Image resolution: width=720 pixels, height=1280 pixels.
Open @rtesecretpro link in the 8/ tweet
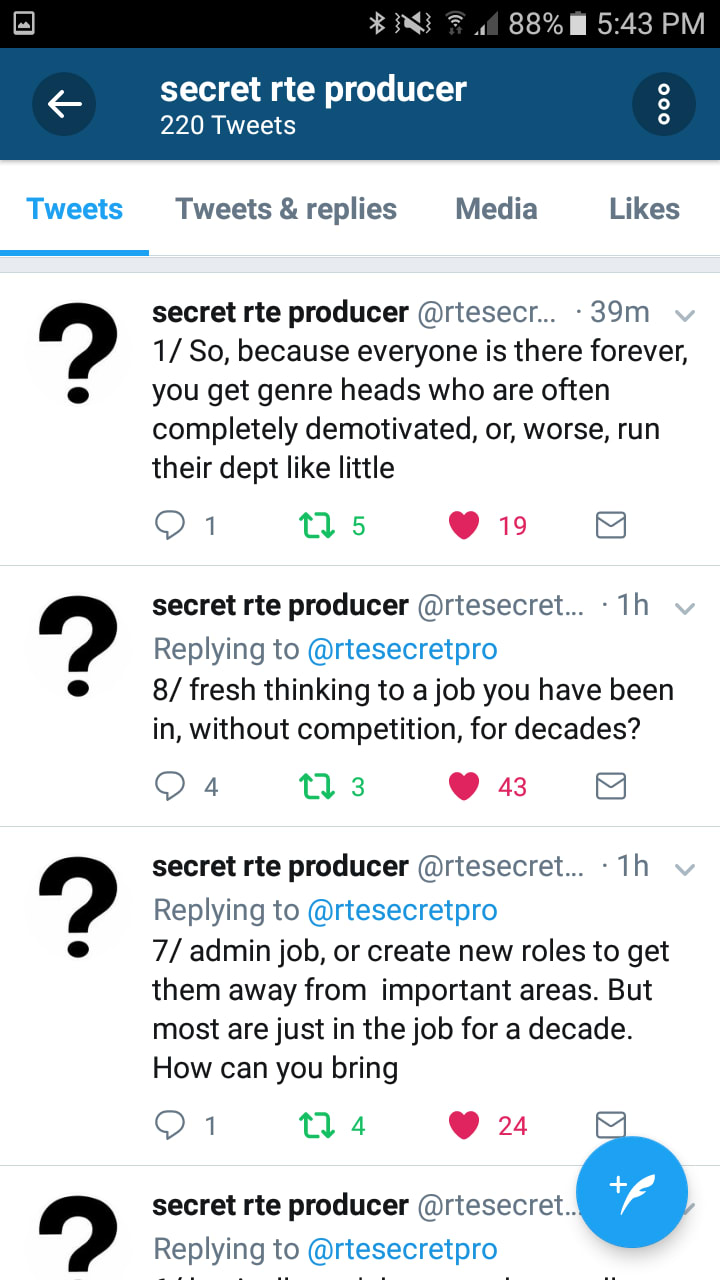click(402, 649)
